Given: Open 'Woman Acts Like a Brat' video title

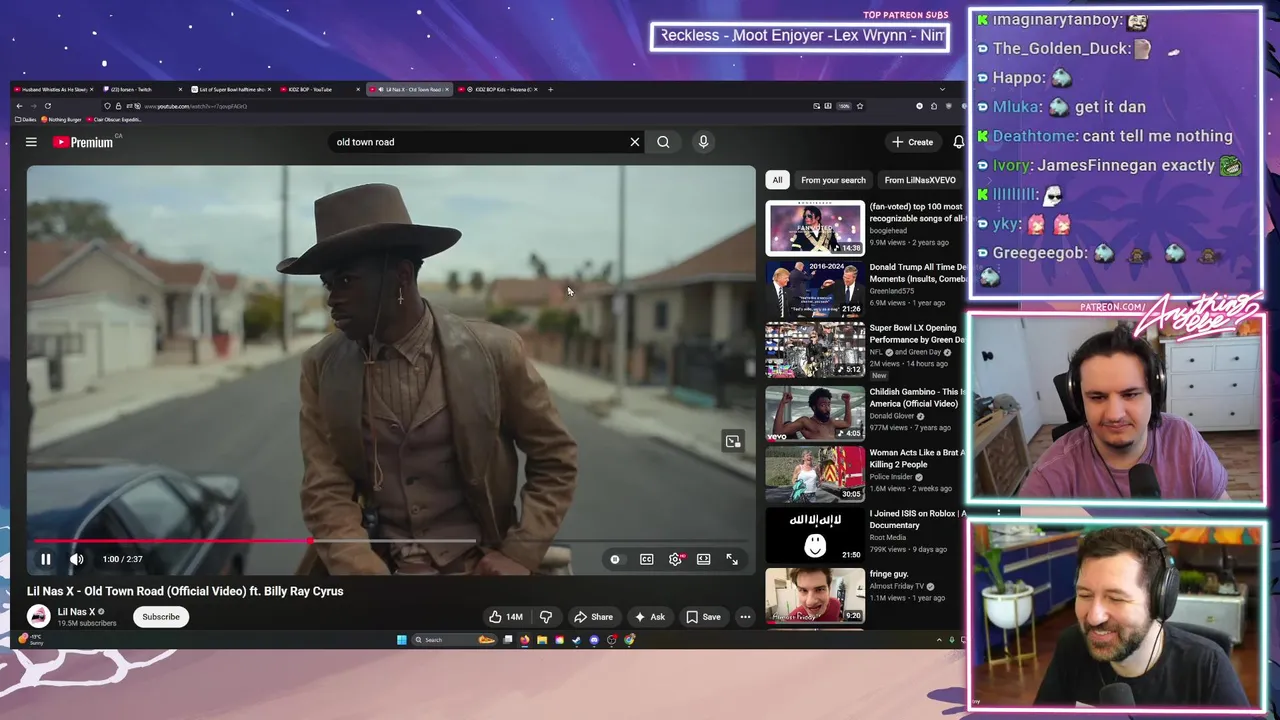Looking at the screenshot, I should tap(917, 458).
